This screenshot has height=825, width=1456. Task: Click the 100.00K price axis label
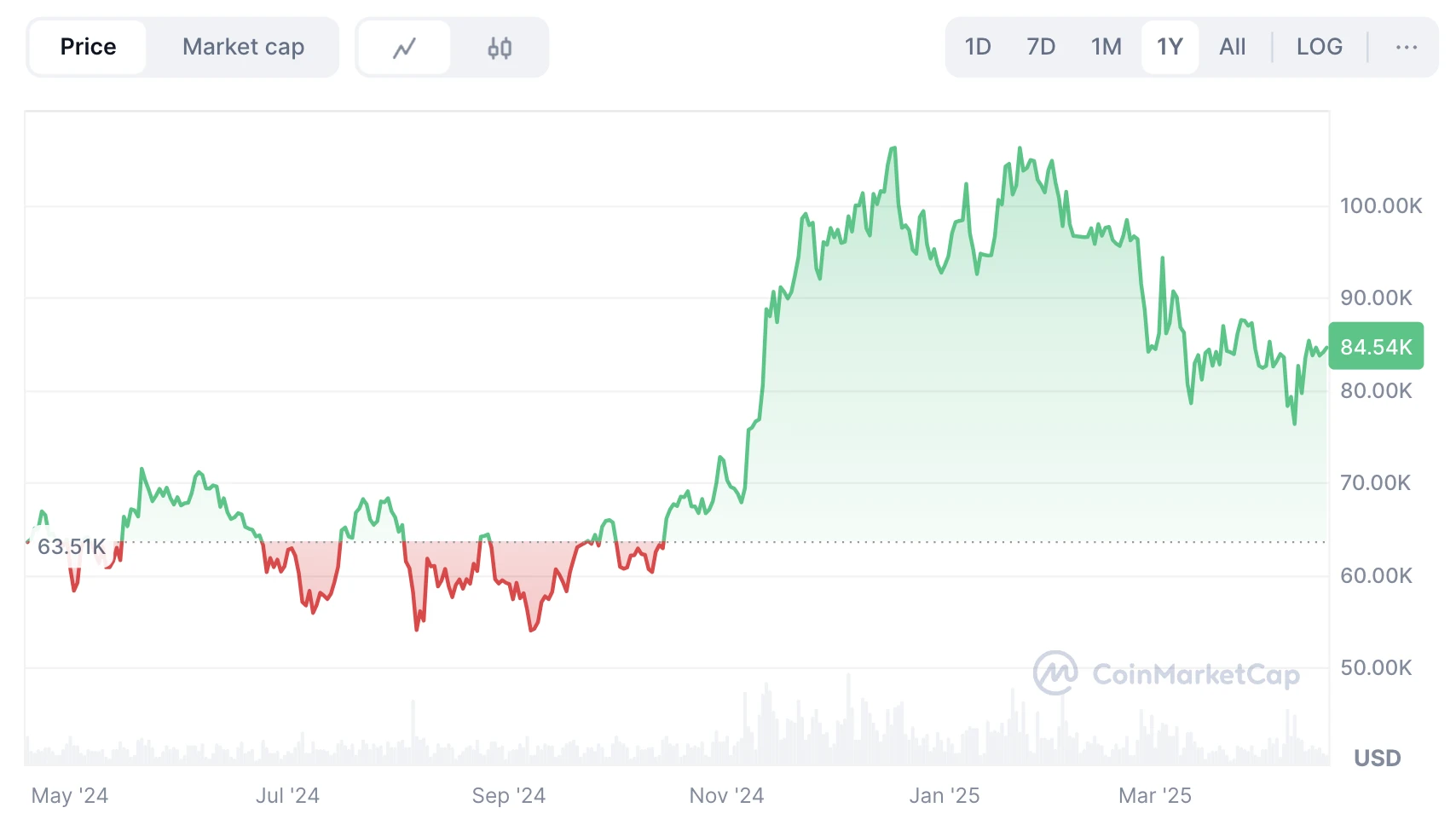(1381, 205)
